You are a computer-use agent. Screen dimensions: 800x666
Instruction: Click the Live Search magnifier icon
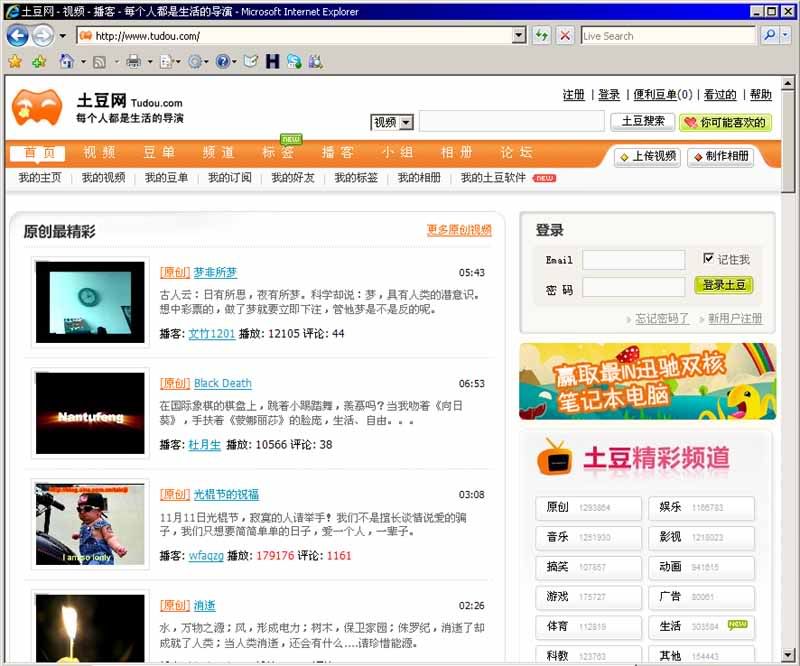coord(769,35)
